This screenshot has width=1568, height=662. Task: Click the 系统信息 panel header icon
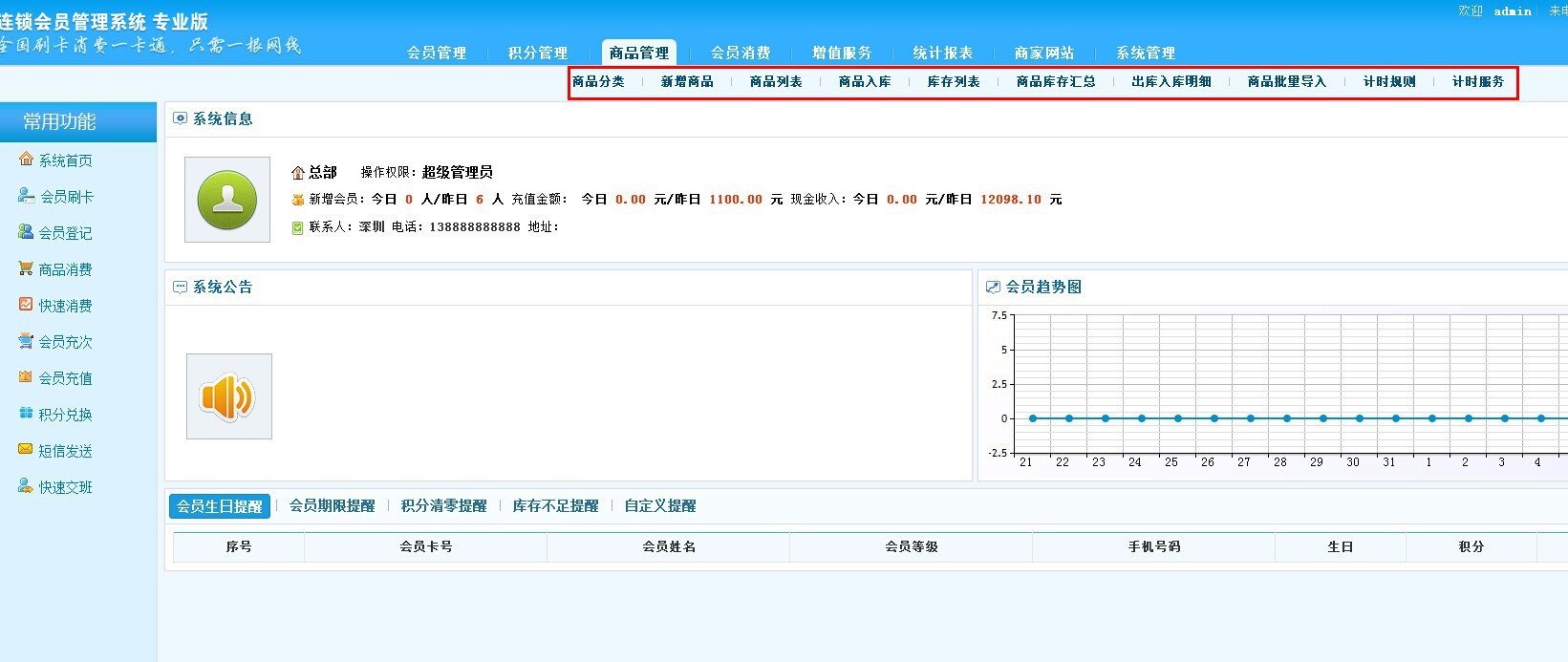pyautogui.click(x=180, y=118)
